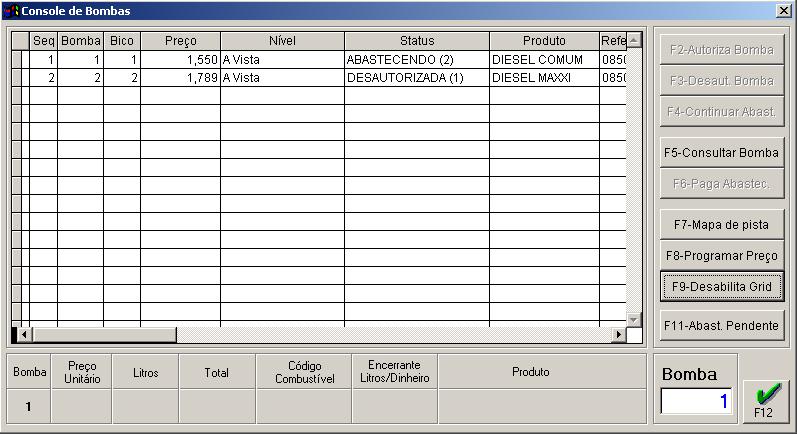The height and width of the screenshot is (434, 797).
Task: Click F6-Paga Abastec. button
Action: (x=722, y=183)
